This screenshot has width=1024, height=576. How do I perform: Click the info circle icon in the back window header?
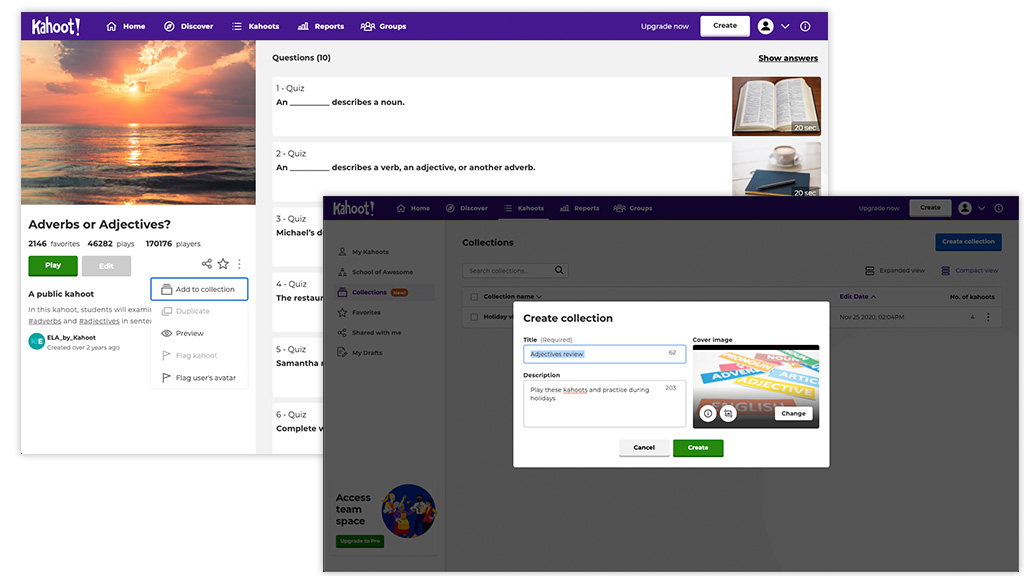(805, 26)
